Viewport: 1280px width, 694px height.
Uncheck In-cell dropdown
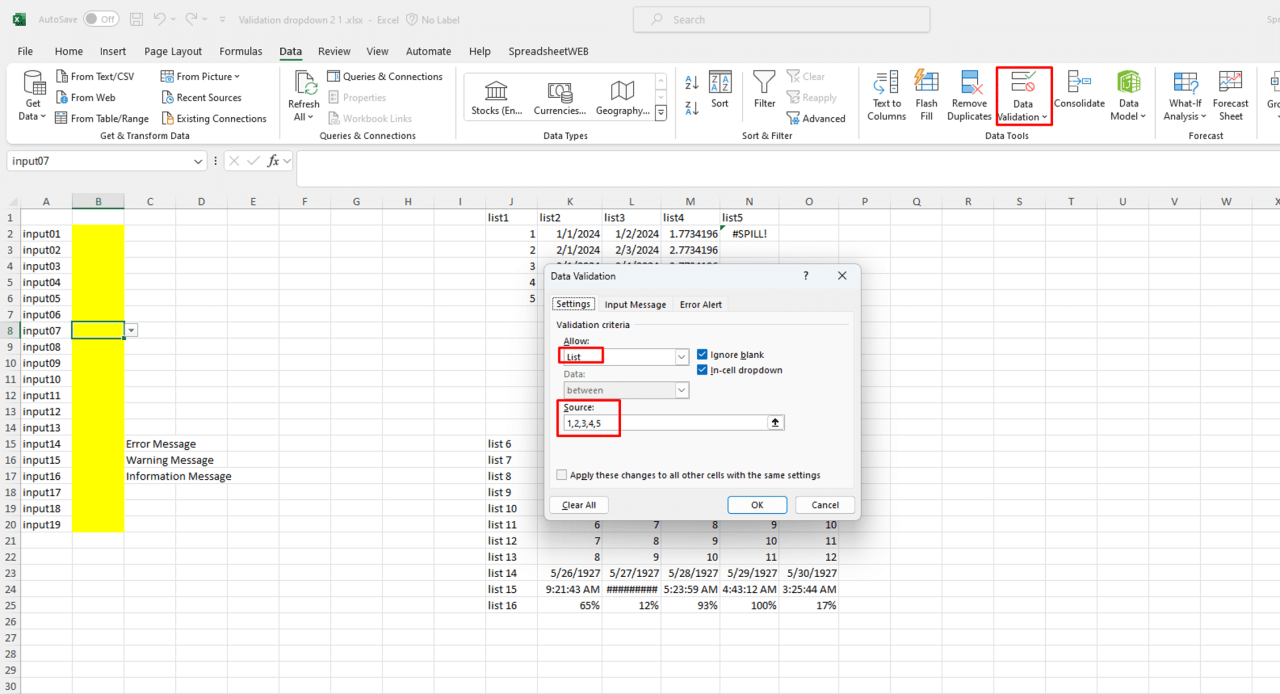click(702, 370)
